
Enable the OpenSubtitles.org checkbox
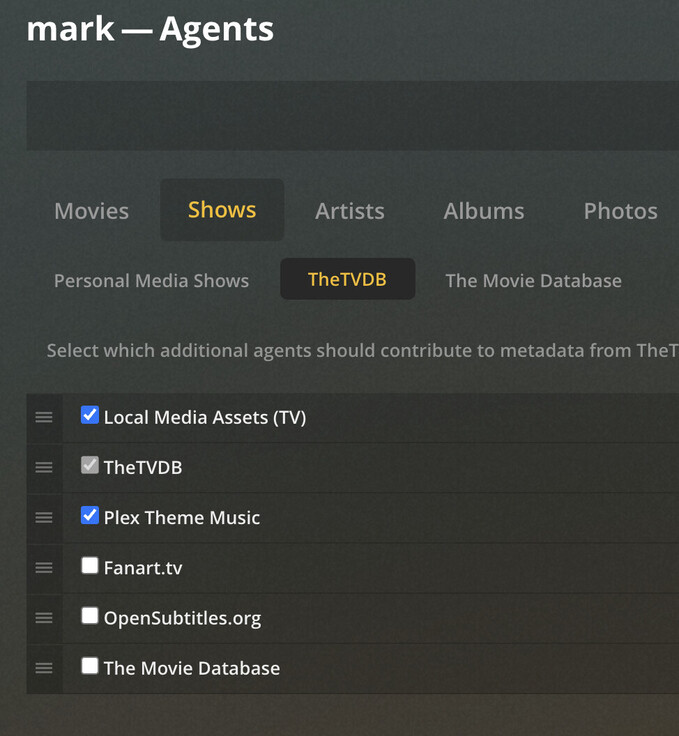[90, 615]
